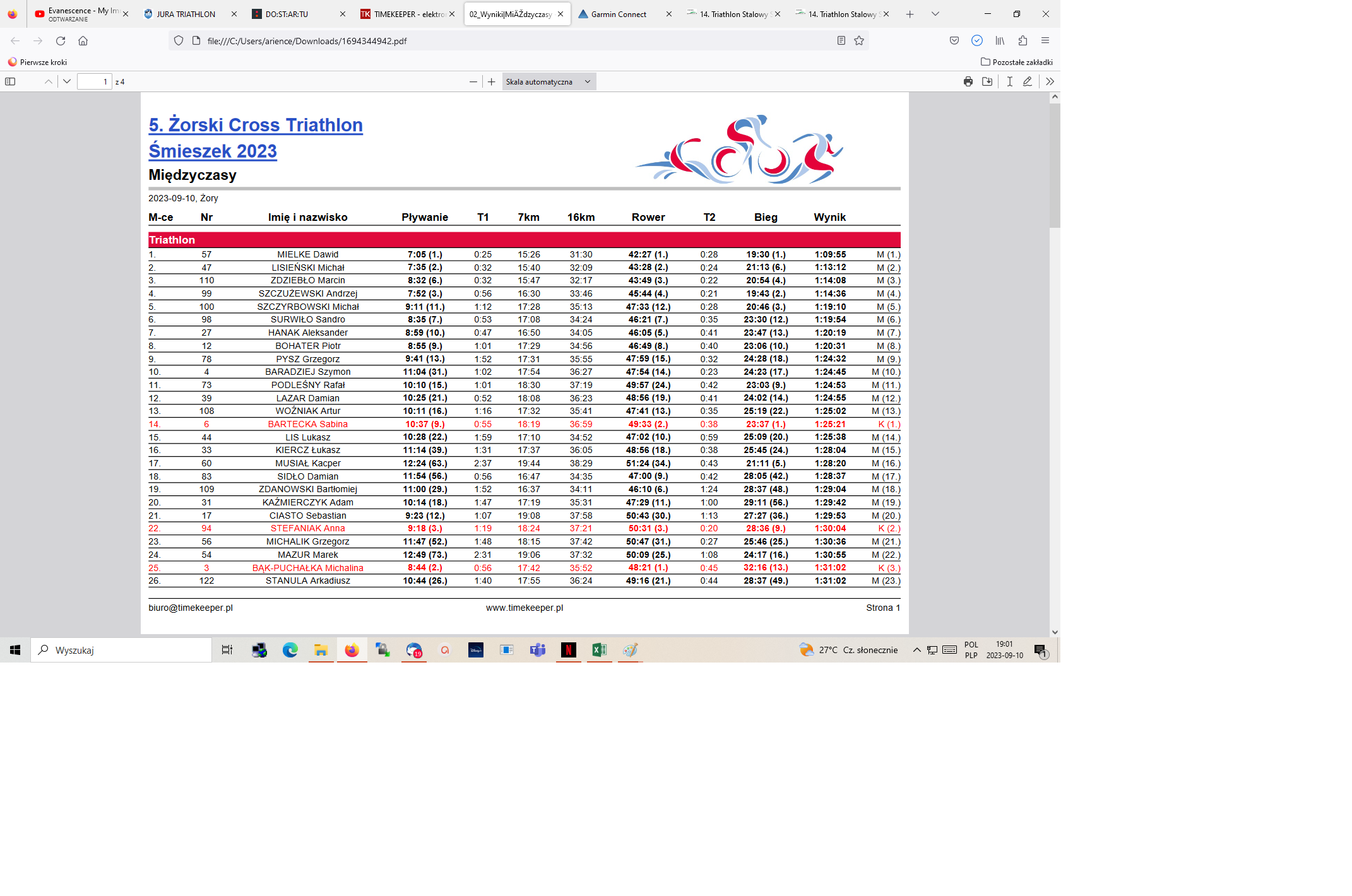Open Firefox application menu
The height and width of the screenshot is (896, 1352).
click(x=1045, y=41)
